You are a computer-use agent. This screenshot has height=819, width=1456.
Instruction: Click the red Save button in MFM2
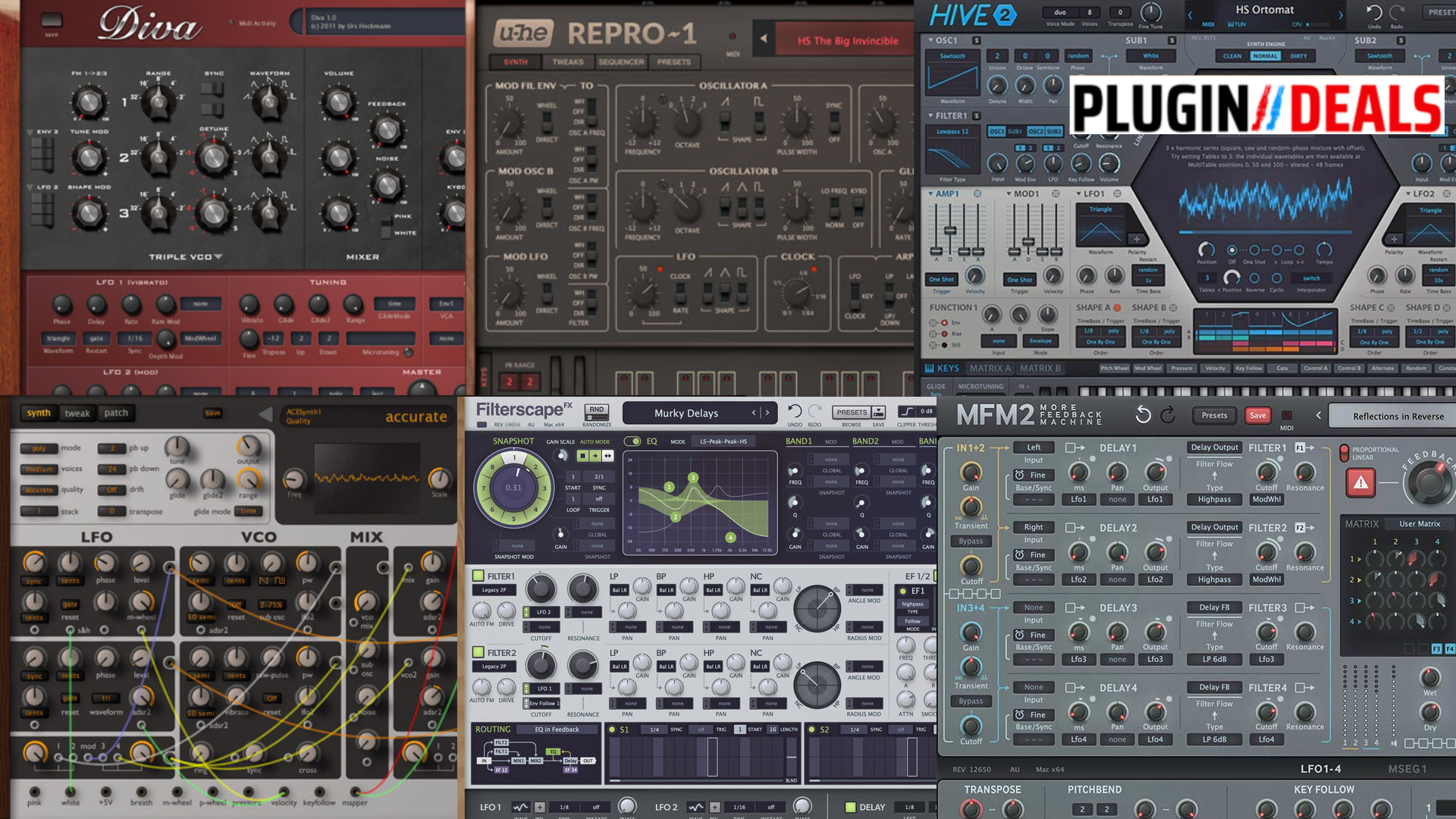1257,415
